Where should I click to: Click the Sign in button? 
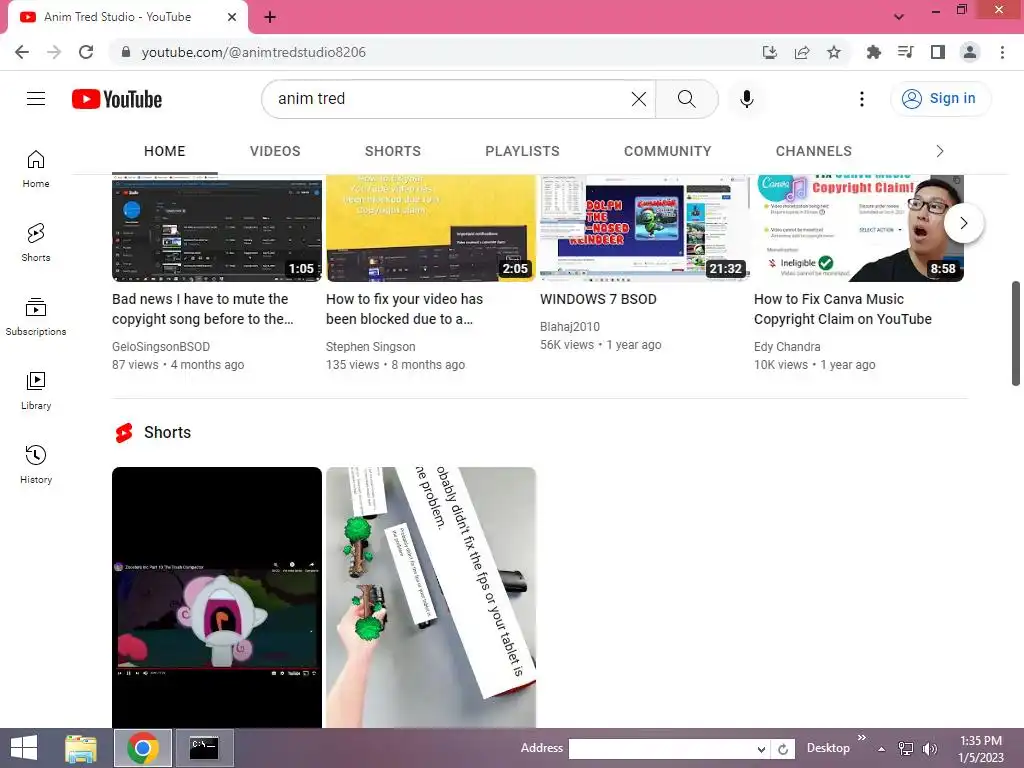[940, 99]
